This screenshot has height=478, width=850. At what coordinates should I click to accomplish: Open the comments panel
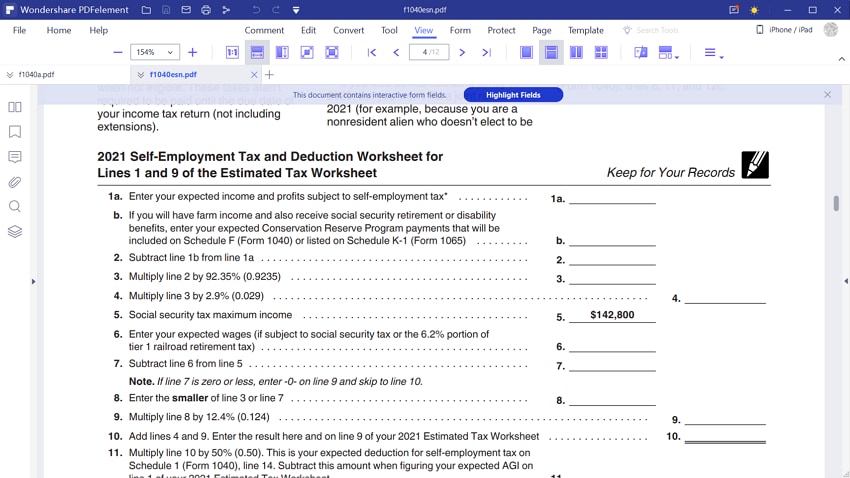point(15,157)
